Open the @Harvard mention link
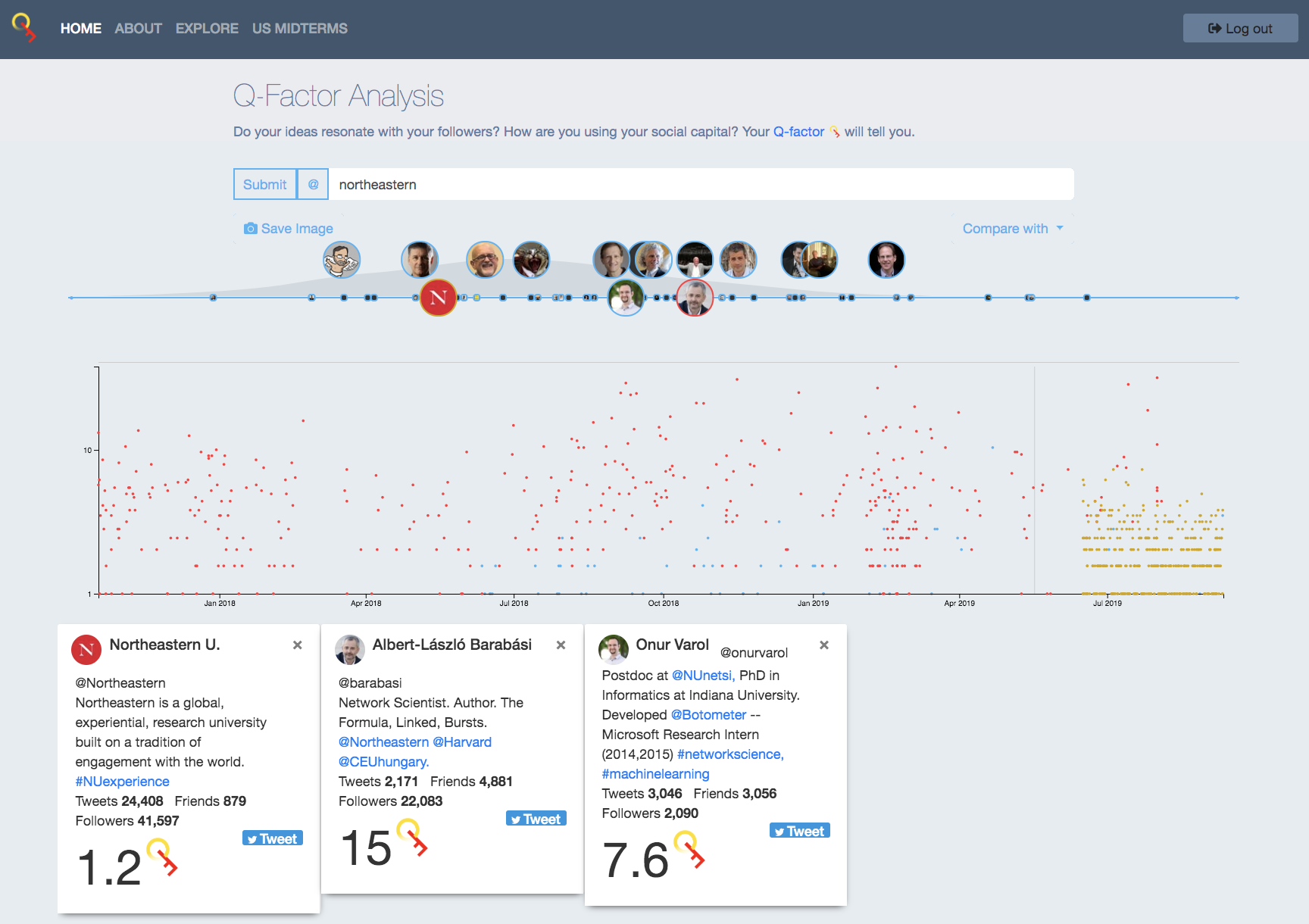Viewport: 1309px width, 924px height. pos(462,742)
